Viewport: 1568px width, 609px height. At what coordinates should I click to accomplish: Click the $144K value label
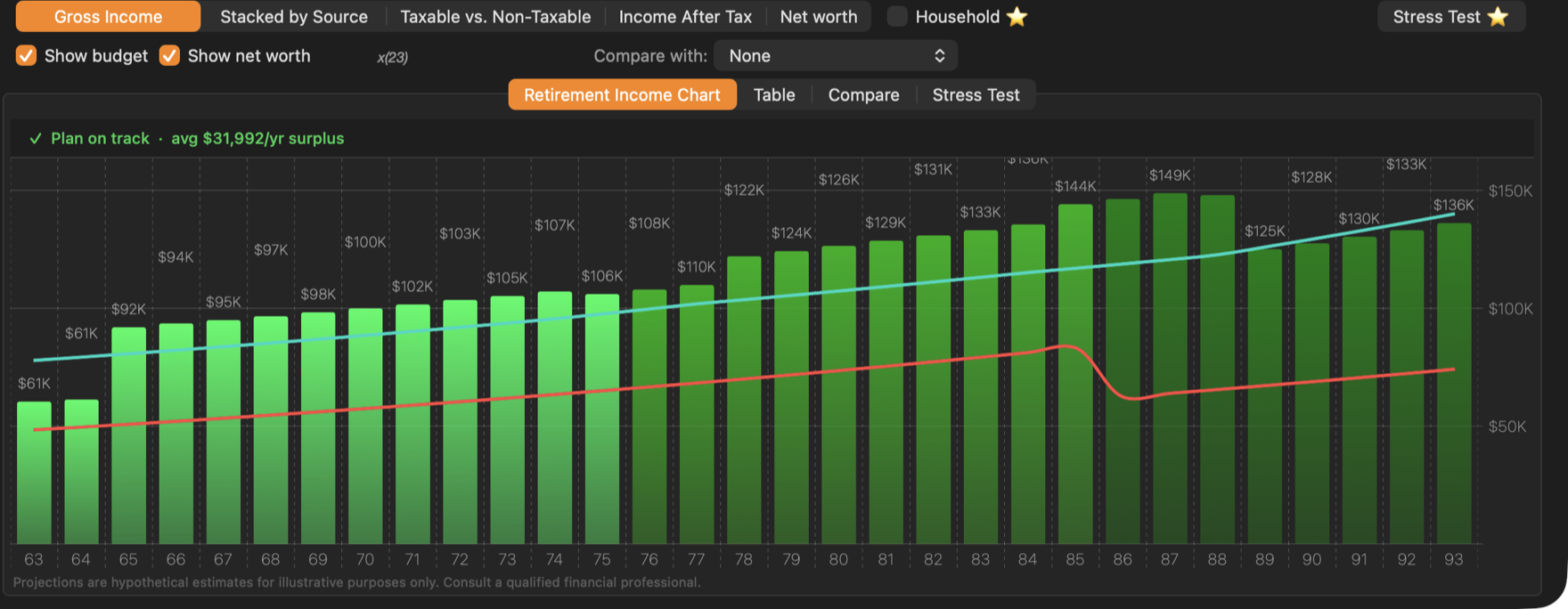pos(1075,186)
